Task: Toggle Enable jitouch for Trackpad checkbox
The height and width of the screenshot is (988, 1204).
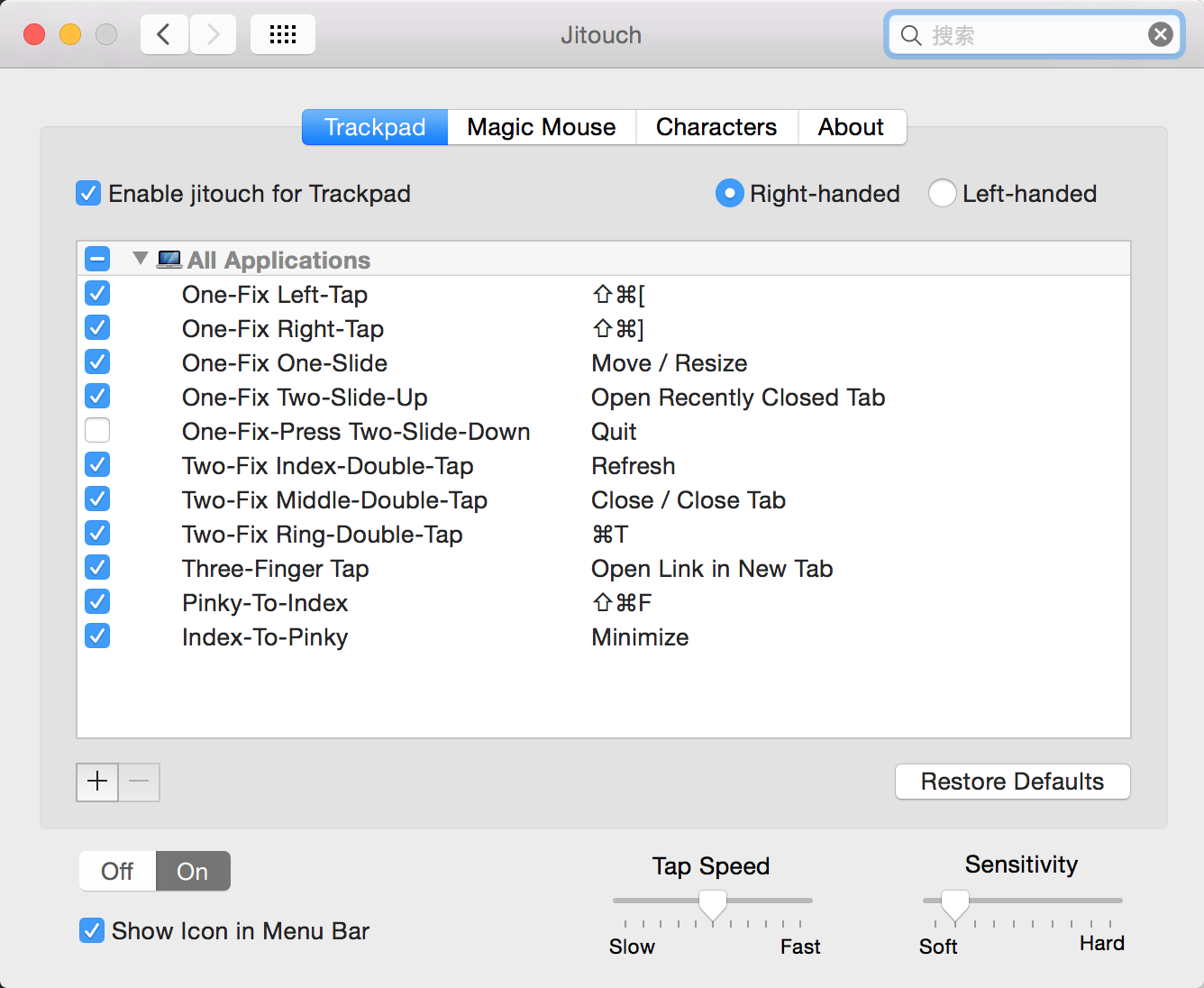Action: pyautogui.click(x=88, y=193)
